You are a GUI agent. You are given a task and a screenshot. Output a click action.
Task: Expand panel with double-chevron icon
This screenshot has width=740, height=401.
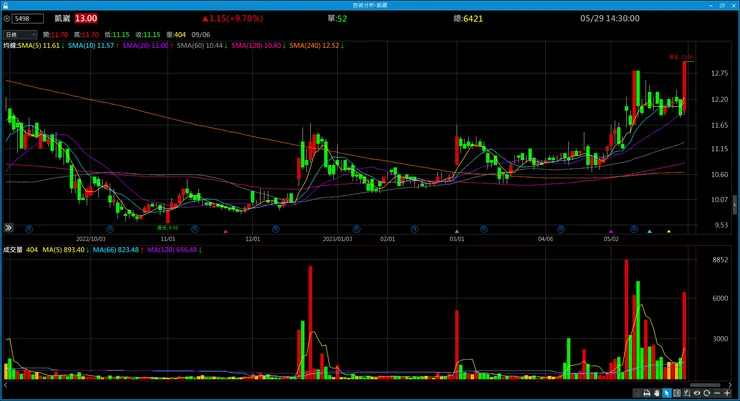point(8,228)
